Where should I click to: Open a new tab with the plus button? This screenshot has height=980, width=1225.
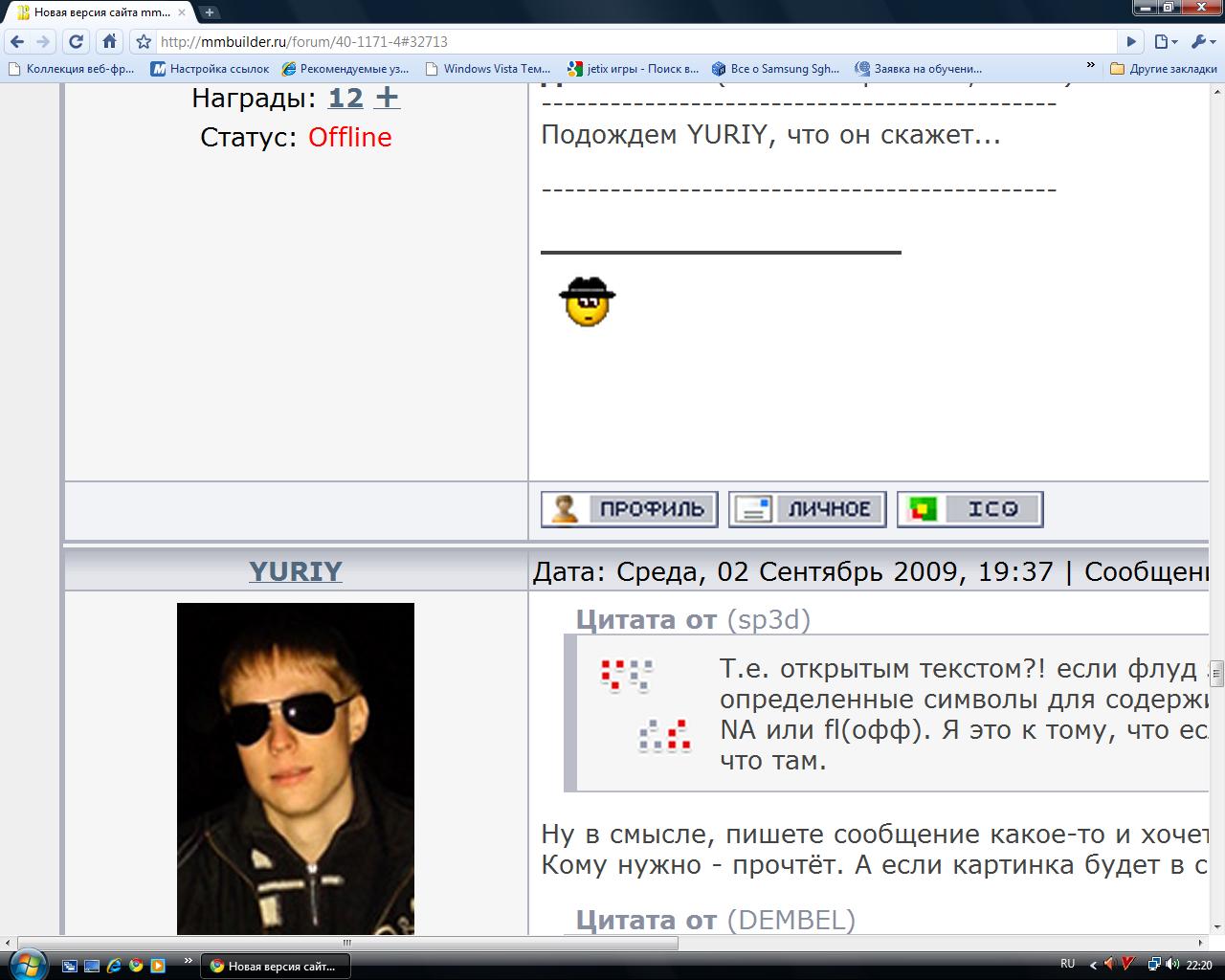[210, 12]
